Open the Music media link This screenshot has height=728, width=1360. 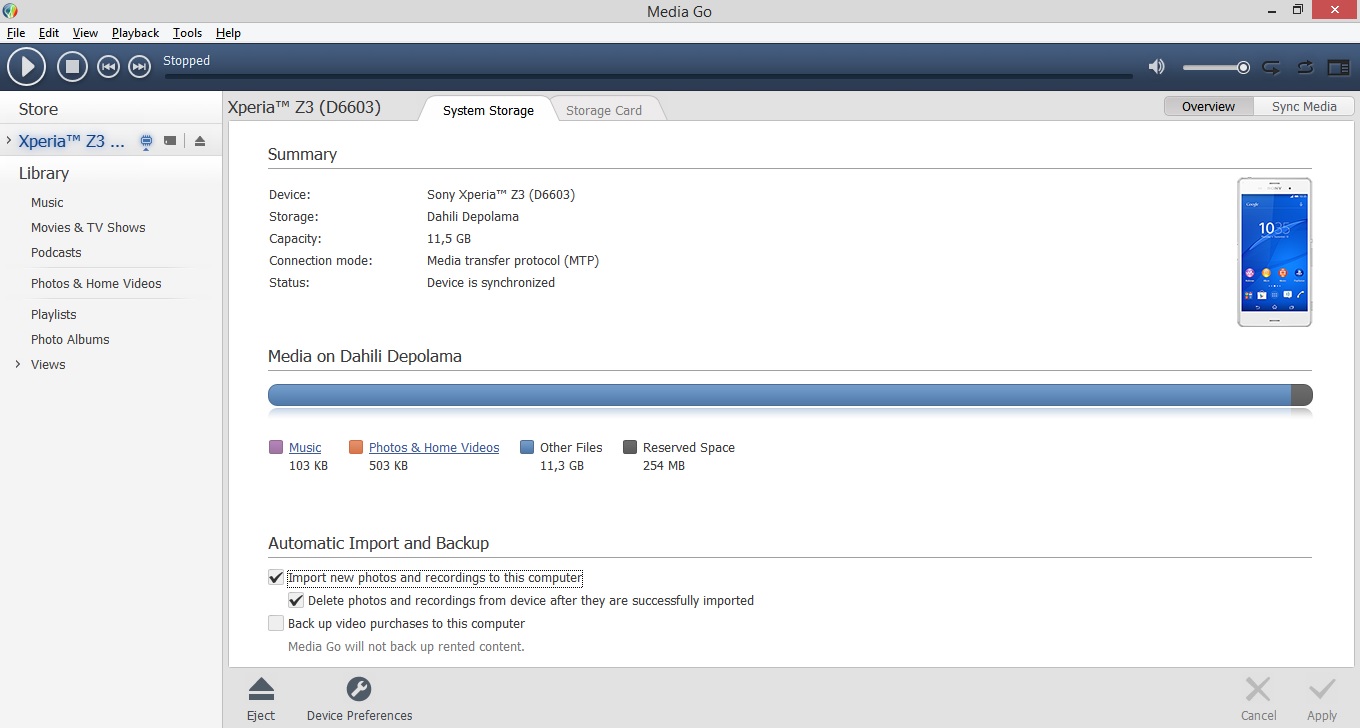tap(305, 447)
